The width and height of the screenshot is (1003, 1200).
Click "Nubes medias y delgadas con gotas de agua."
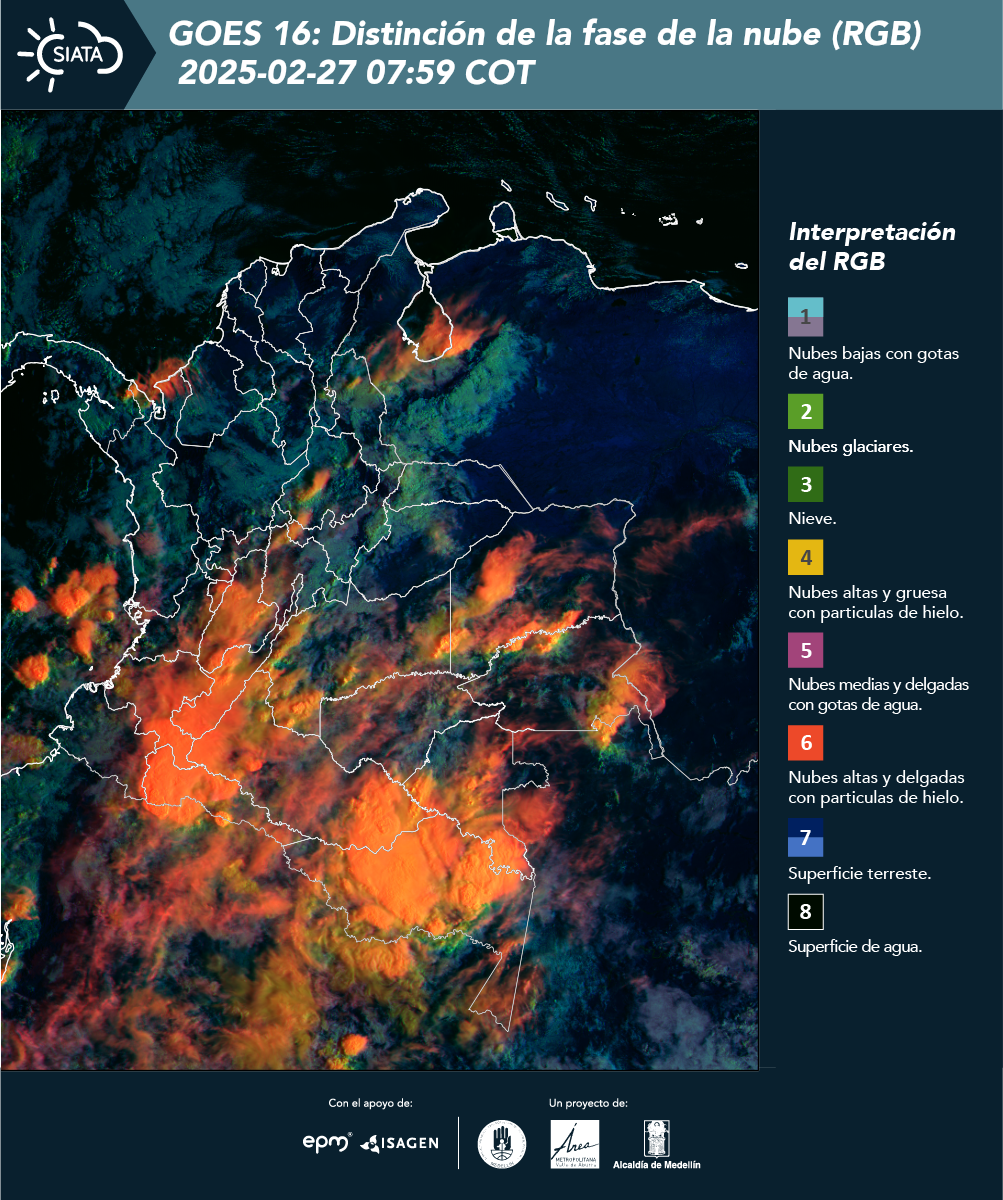point(879,695)
